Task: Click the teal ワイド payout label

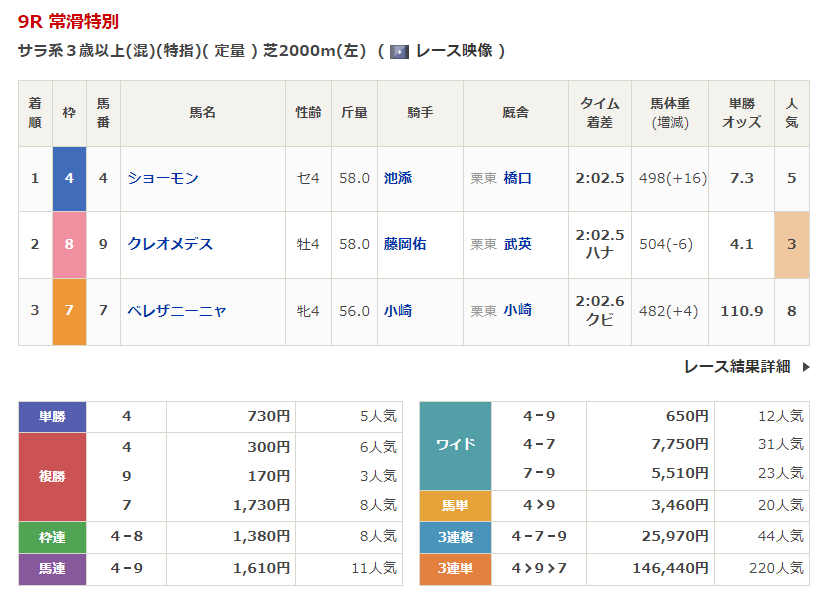Action: (x=455, y=445)
